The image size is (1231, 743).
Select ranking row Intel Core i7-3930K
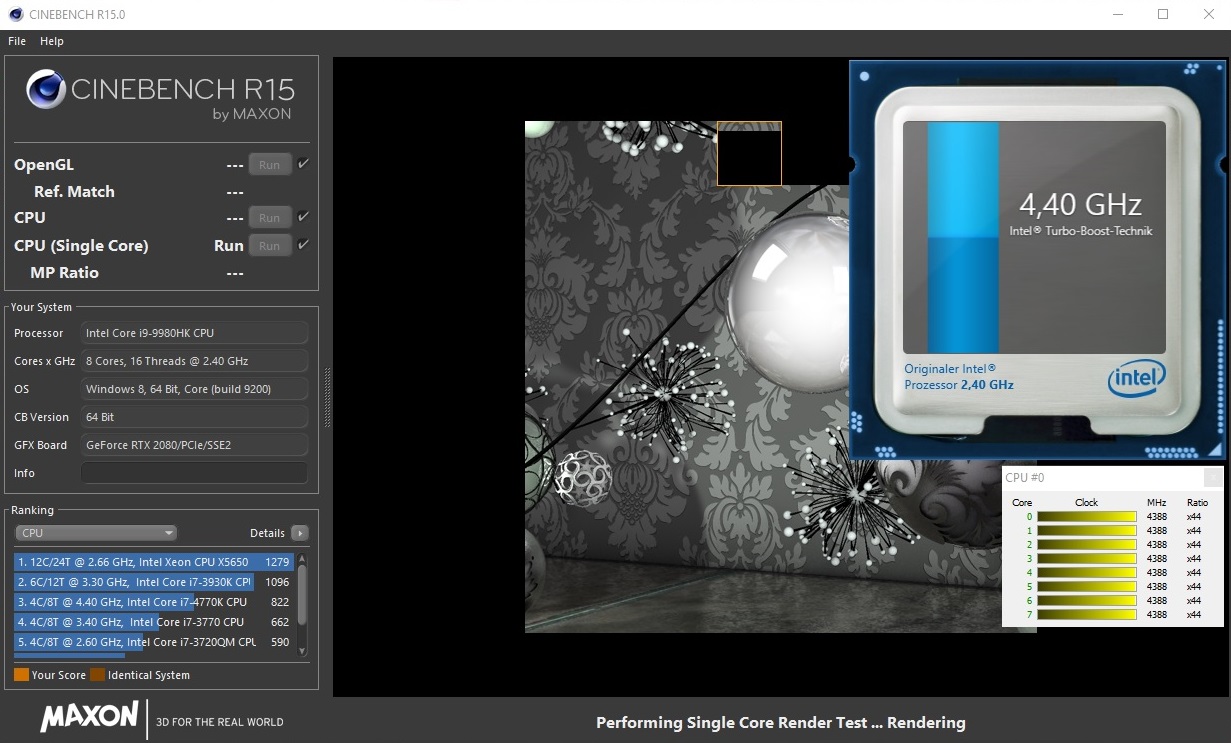coord(154,582)
